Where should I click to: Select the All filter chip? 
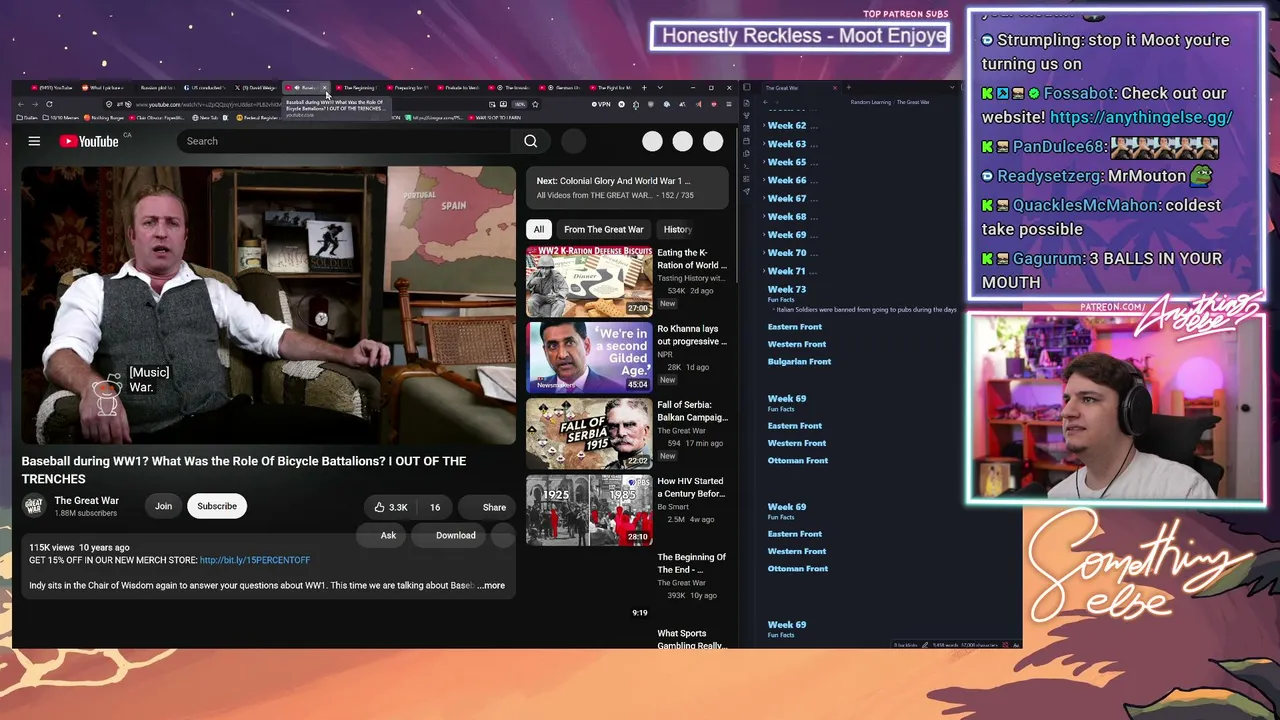click(x=539, y=229)
